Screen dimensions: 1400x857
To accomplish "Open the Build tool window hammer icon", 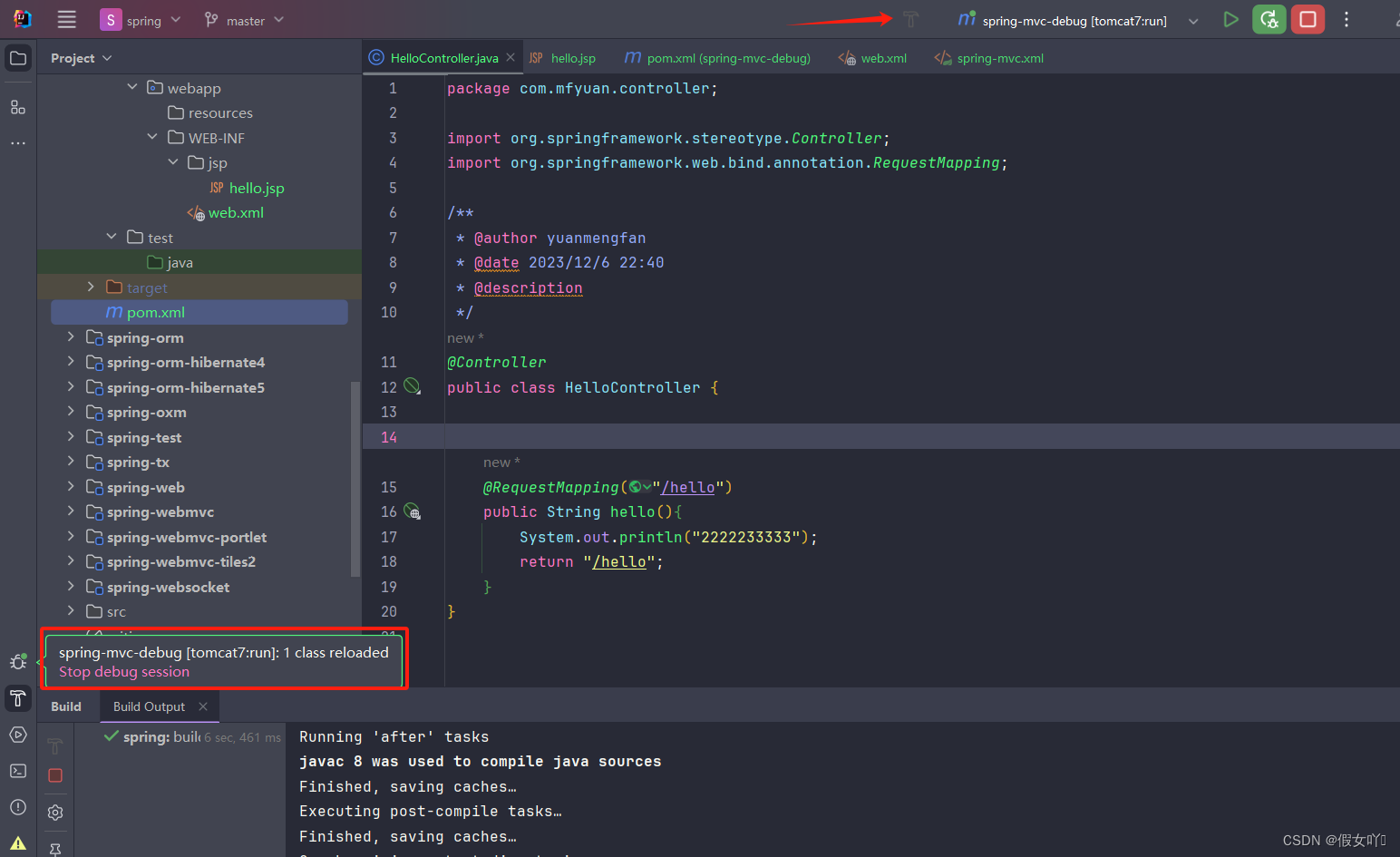I will click(18, 698).
